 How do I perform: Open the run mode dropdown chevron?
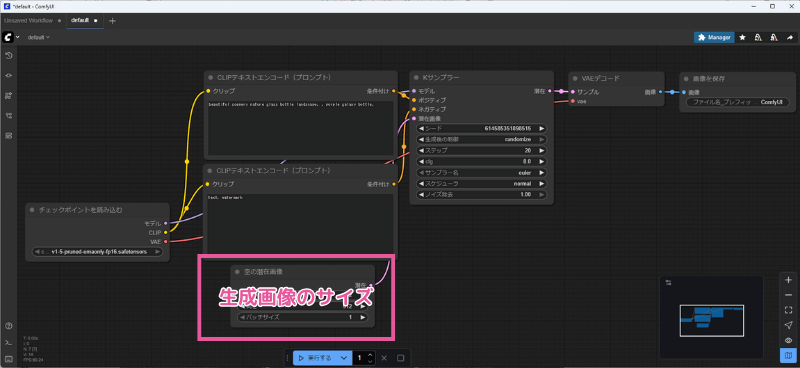(x=344, y=358)
